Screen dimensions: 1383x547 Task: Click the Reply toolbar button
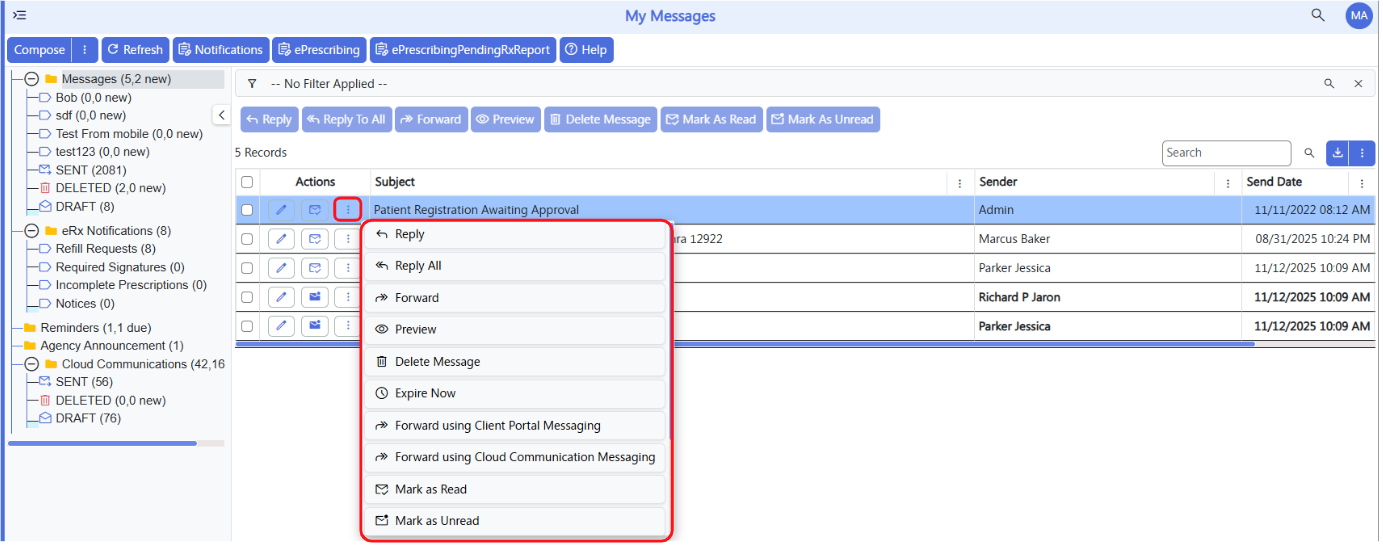click(x=269, y=120)
